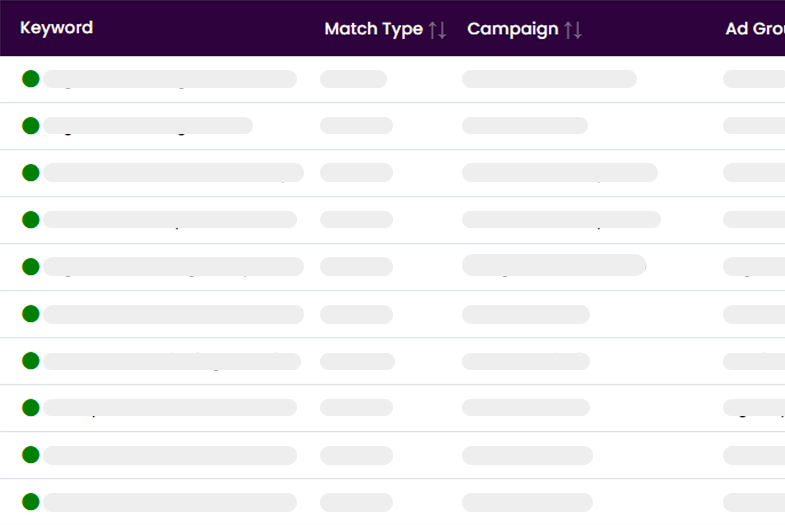This screenshot has width=785, height=525.
Task: Sort by the Campaign column header label
Action: 512,29
